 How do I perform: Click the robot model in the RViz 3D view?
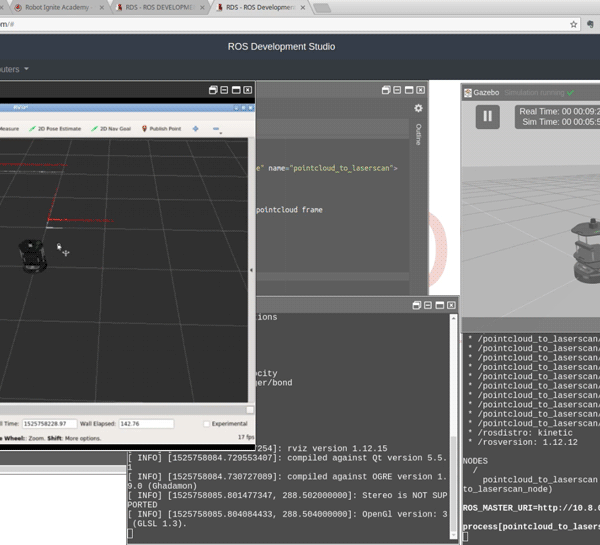pos(33,256)
